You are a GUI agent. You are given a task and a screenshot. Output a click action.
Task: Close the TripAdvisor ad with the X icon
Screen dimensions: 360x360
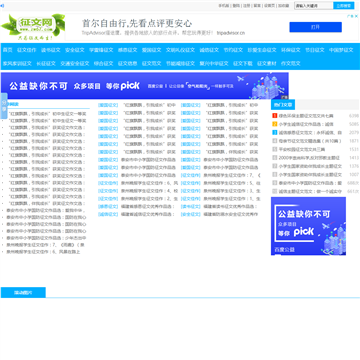[356, 16]
